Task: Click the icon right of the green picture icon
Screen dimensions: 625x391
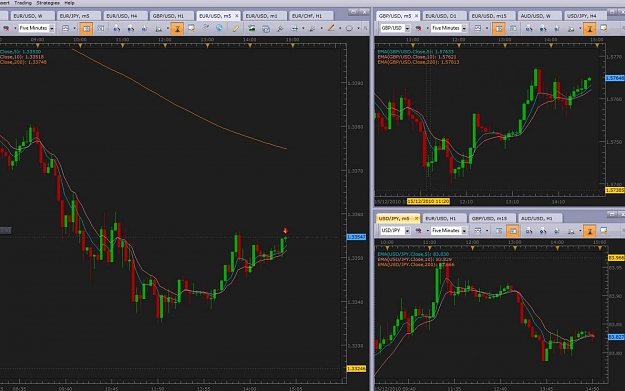Action: (x=266, y=28)
